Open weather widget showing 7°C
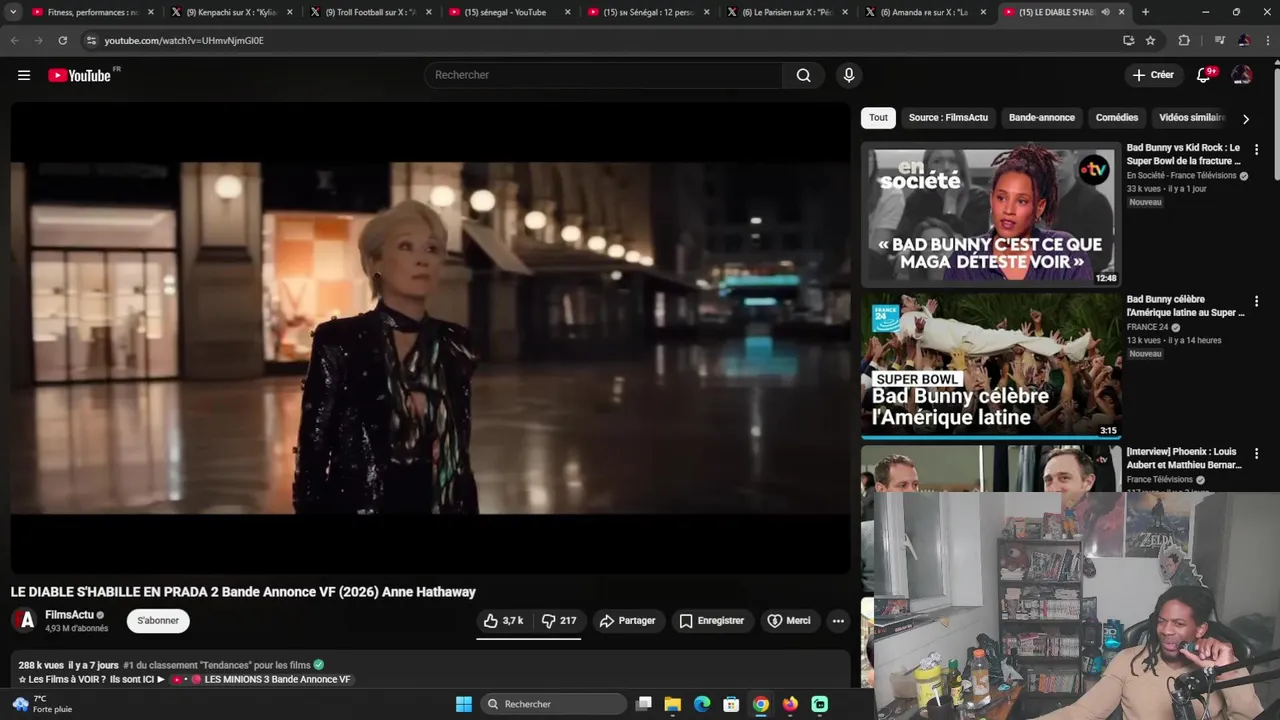1280x720 pixels. pyautogui.click(x=42, y=704)
